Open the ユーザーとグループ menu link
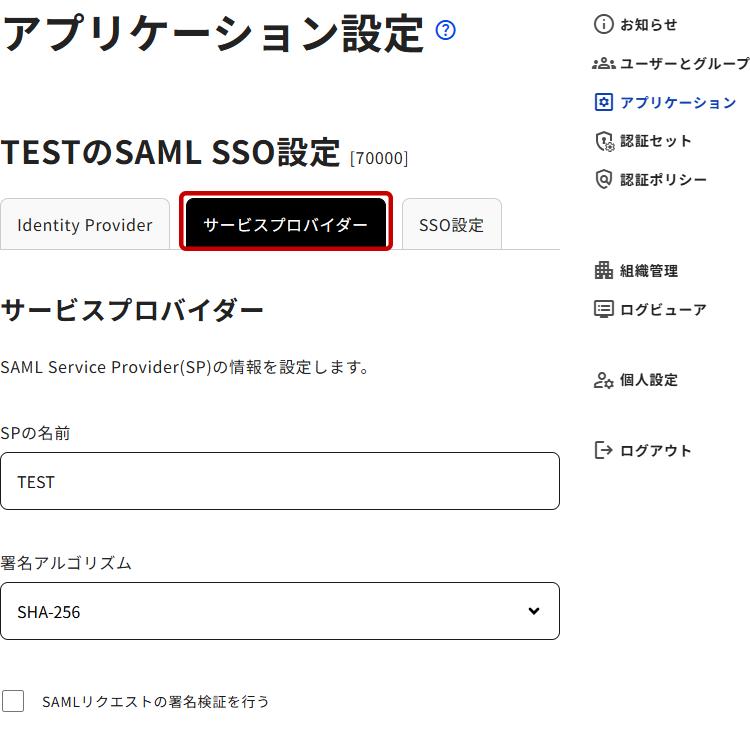 [x=684, y=63]
